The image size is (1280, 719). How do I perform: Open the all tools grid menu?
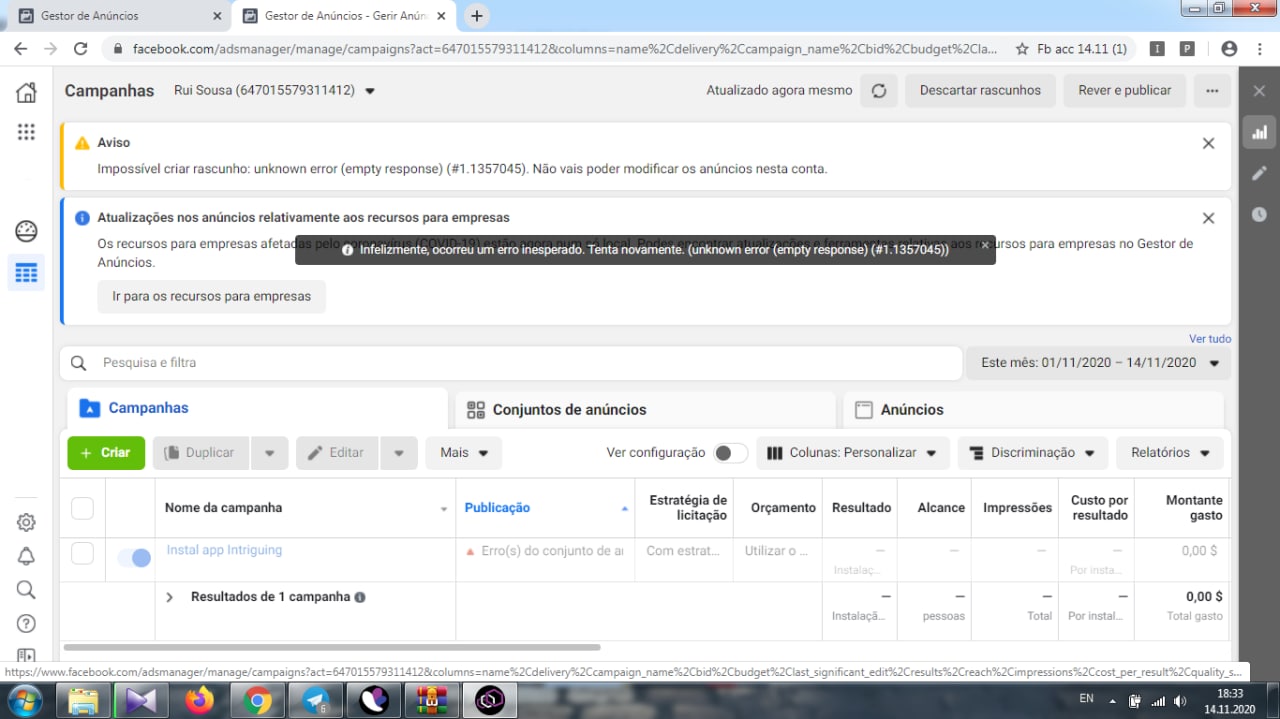(x=26, y=132)
